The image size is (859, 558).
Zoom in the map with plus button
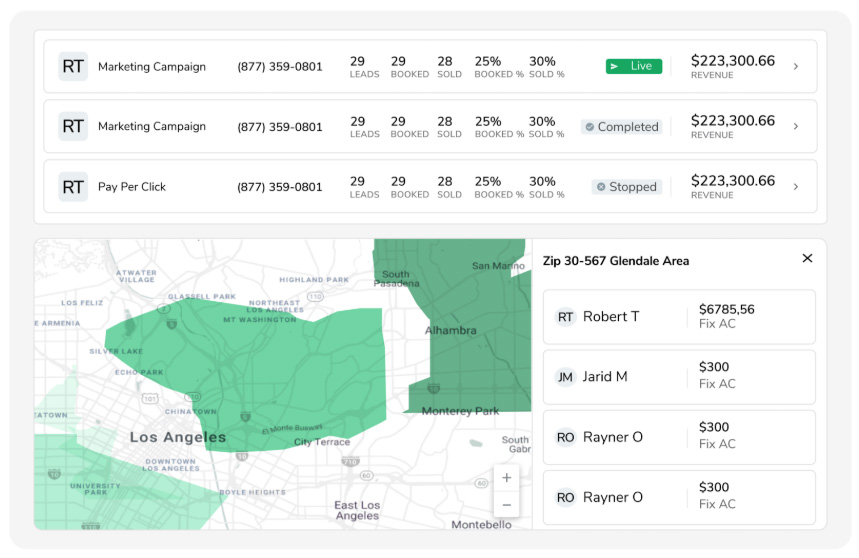(x=507, y=478)
